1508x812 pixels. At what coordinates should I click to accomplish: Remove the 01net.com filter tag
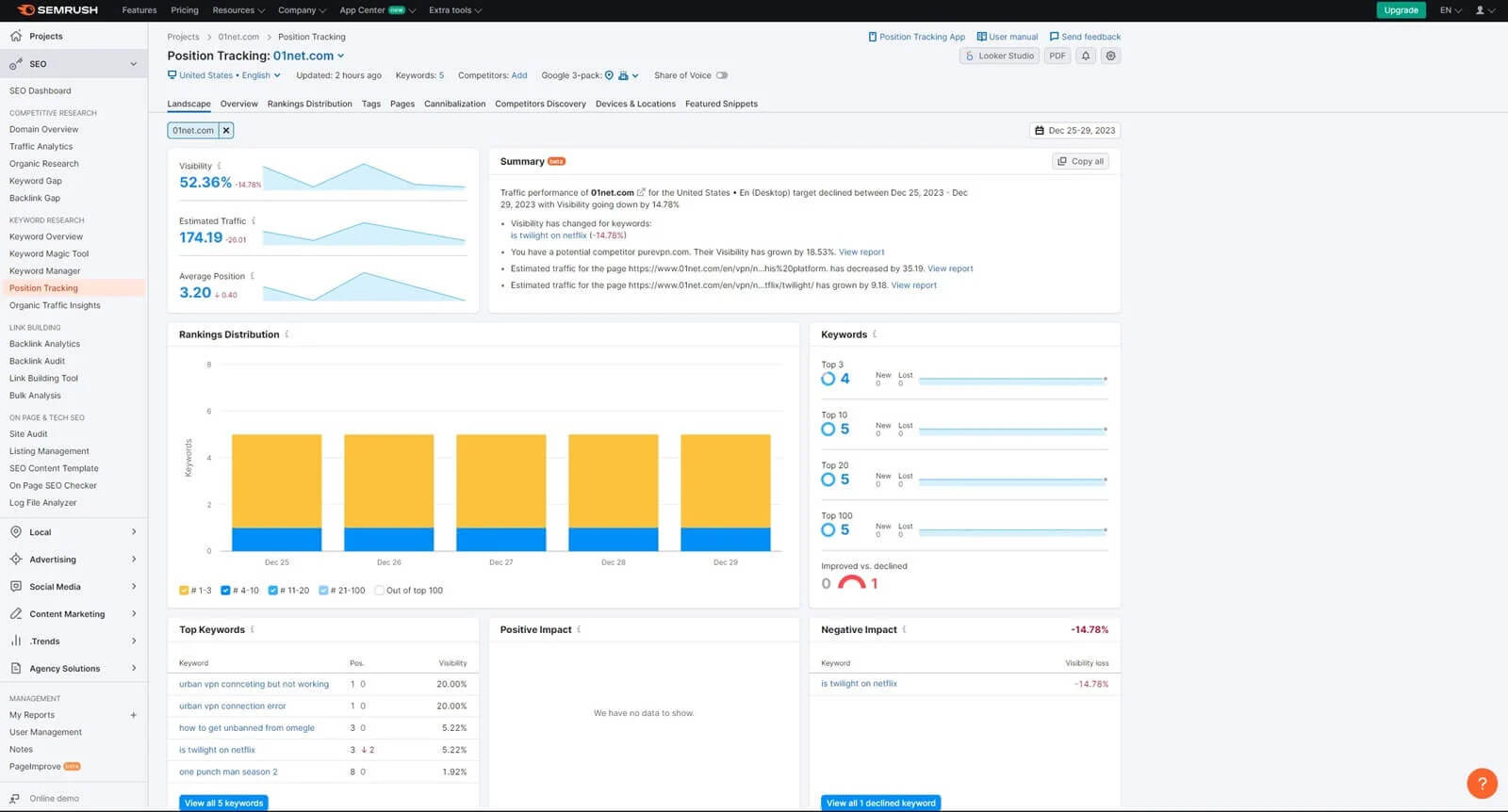point(226,131)
